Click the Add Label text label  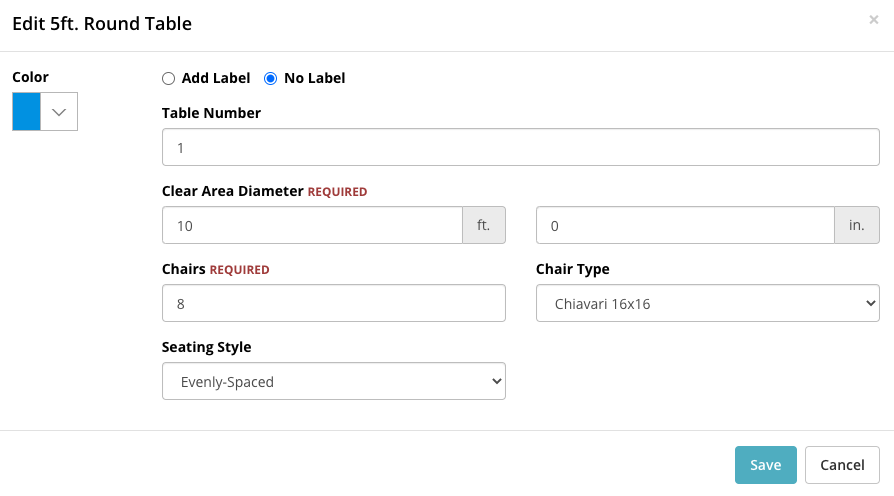[x=216, y=78]
